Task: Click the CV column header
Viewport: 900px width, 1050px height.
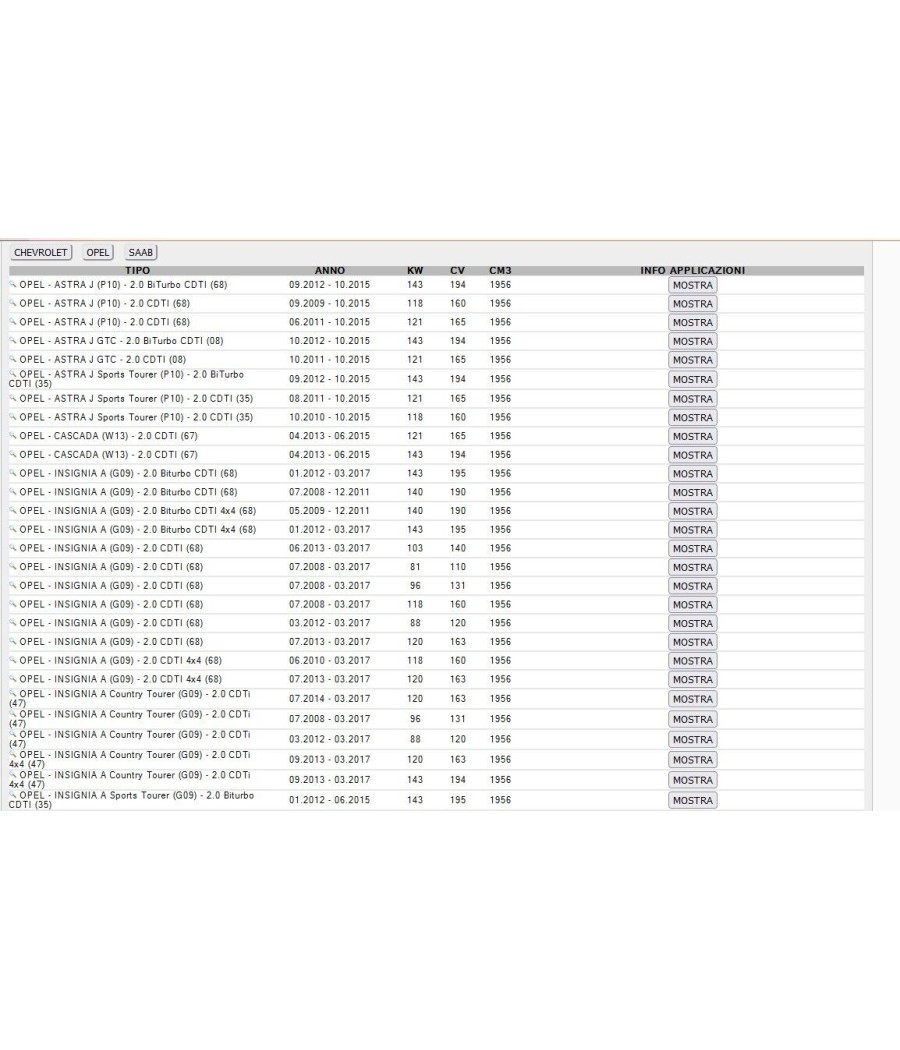Action: pyautogui.click(x=457, y=271)
